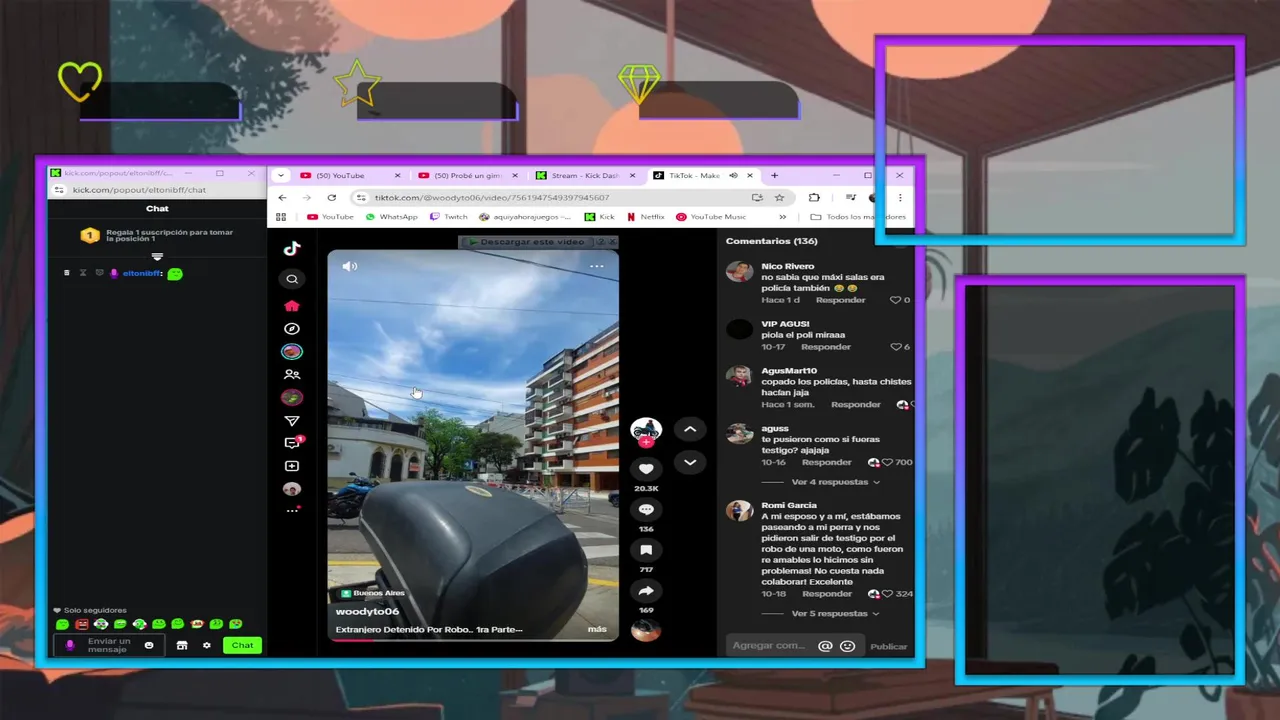Expand Ver 5 respuestas under Romi Garcia's comment
1280x720 pixels.
coord(835,614)
